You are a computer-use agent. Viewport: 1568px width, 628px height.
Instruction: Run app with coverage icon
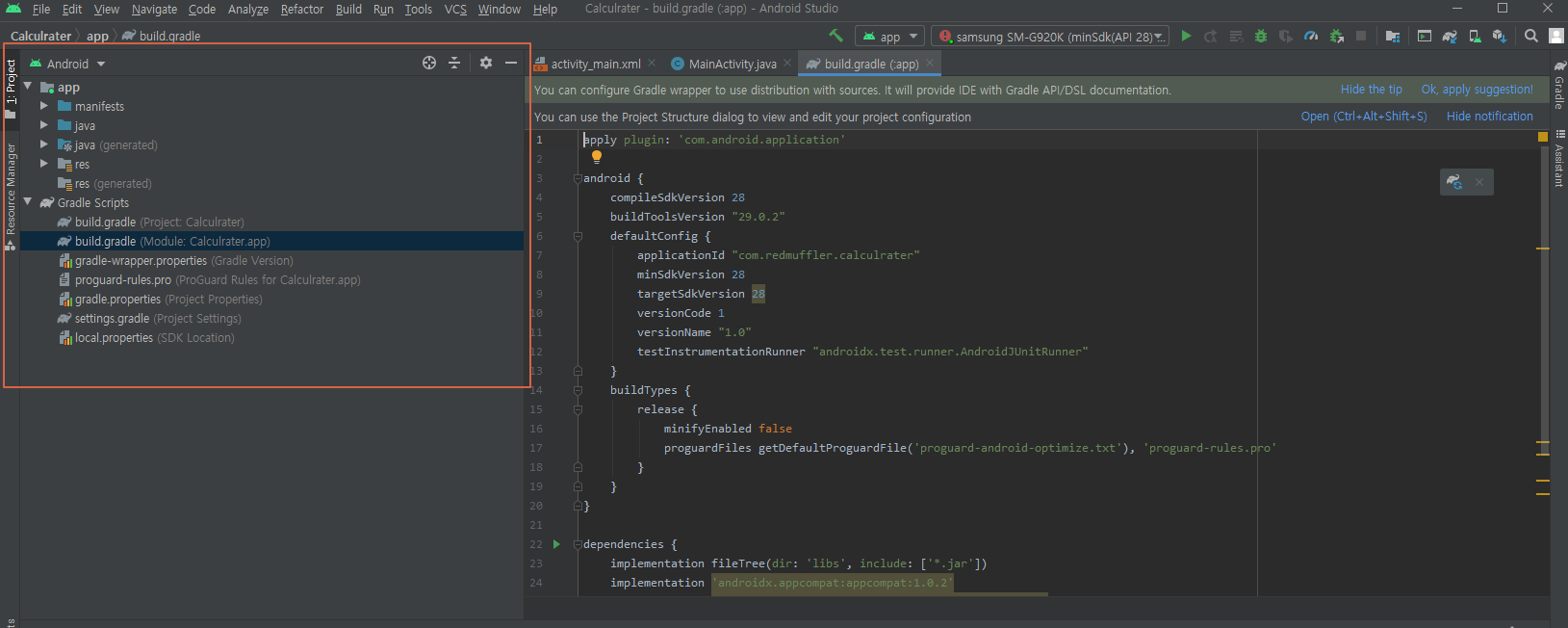(x=1285, y=36)
